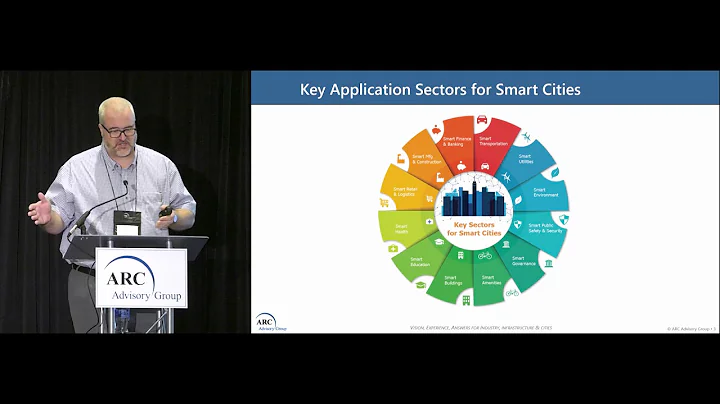Image resolution: width=720 pixels, height=404 pixels.
Task: Click the red car icon on the wheel's rim
Action: tap(482, 120)
